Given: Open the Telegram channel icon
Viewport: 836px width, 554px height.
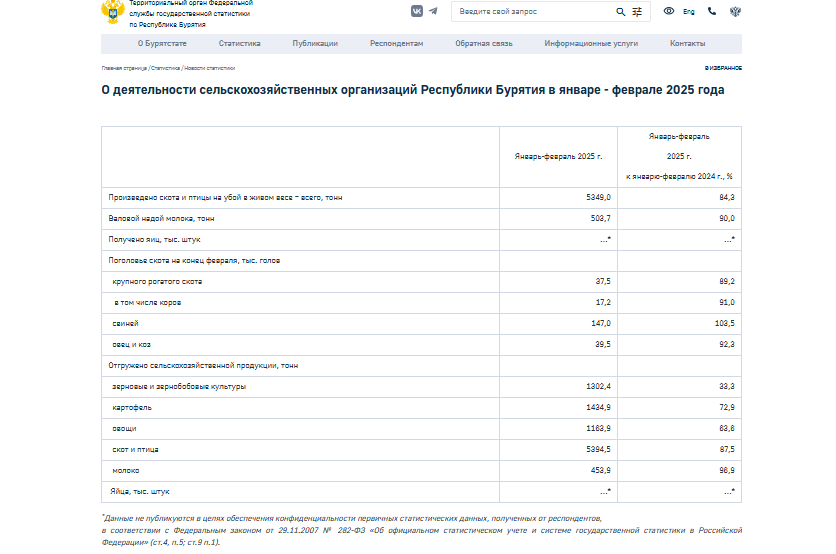Looking at the screenshot, I should pos(433,11).
